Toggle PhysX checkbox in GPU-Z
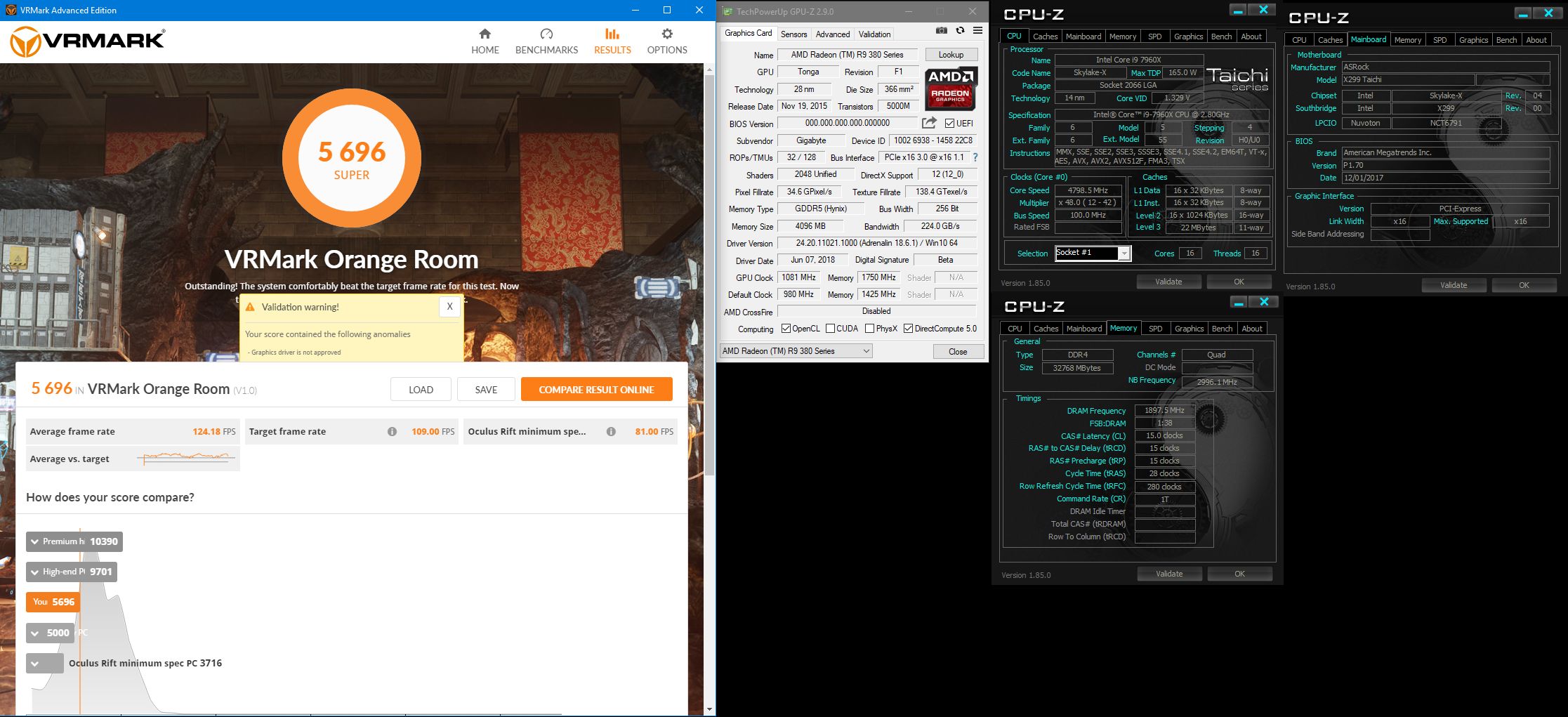Screen dimensions: 1568x717 [869, 329]
